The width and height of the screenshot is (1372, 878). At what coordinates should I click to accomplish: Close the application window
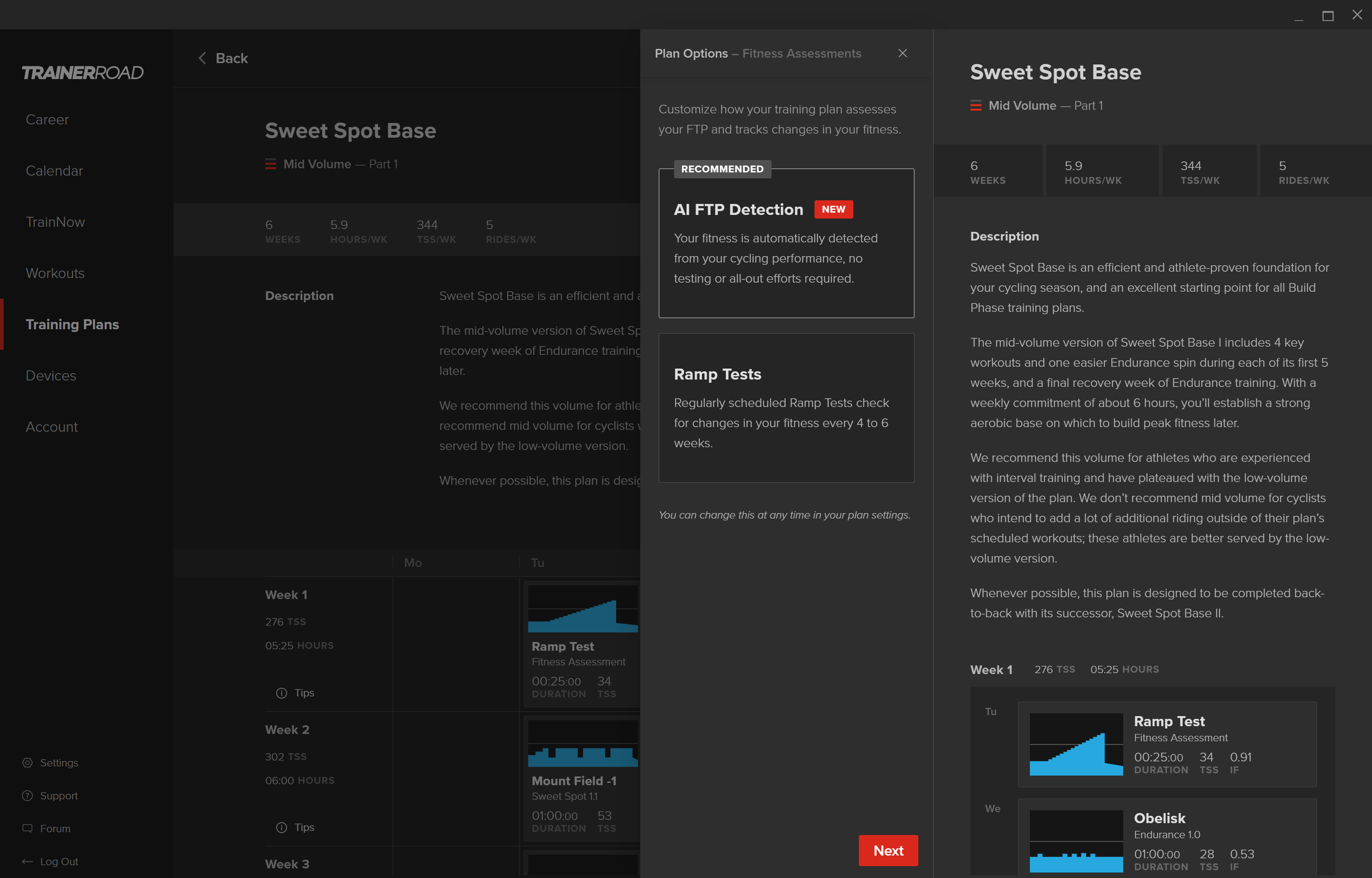(1356, 16)
